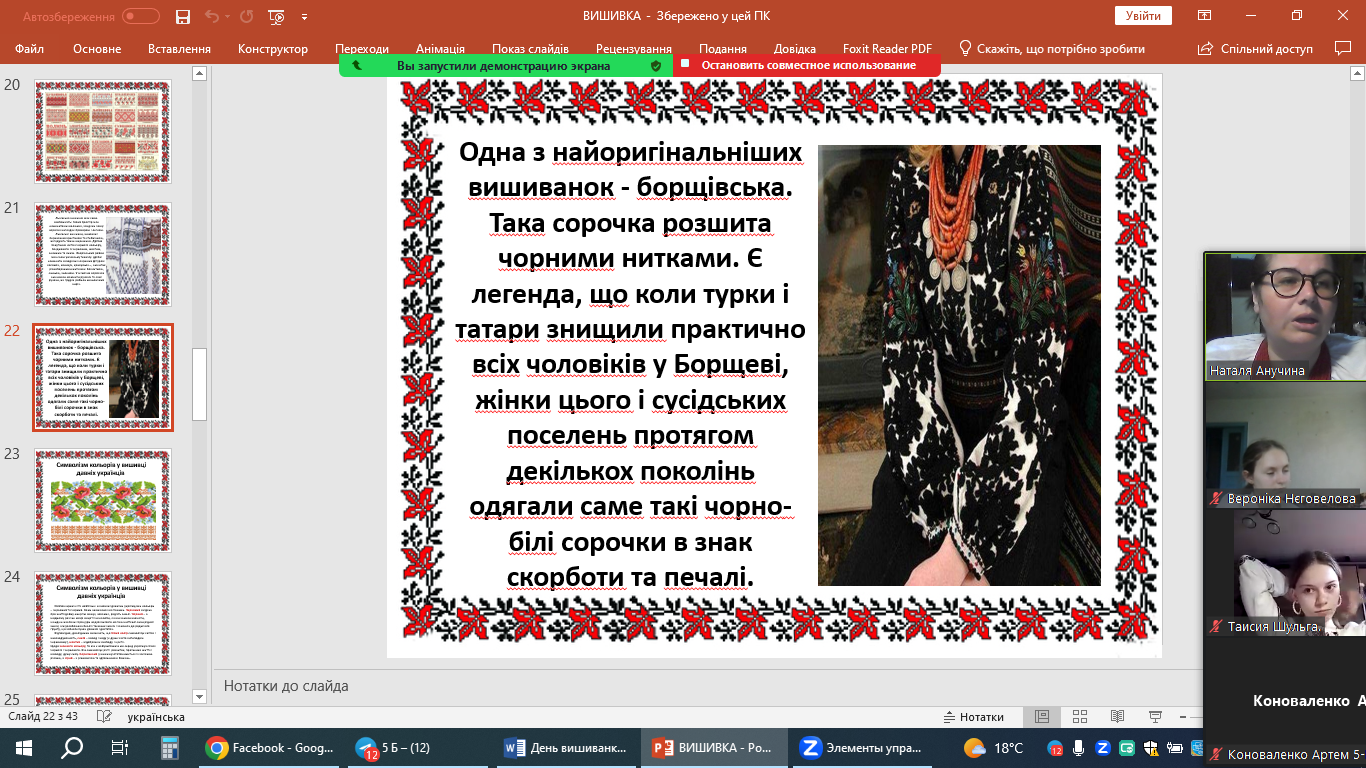Click the Коноваленко Артем participant tile
Viewport: 1366px width, 768px height.
(1285, 703)
